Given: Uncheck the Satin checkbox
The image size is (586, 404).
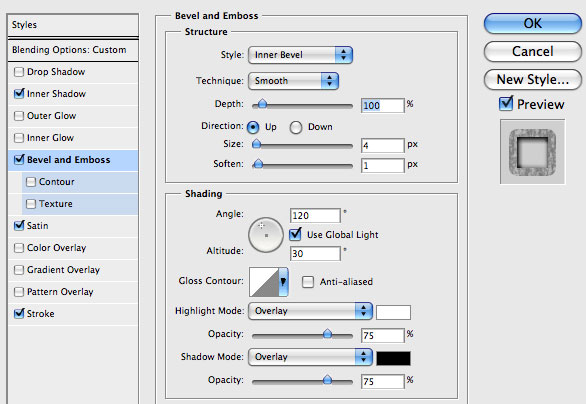Looking at the screenshot, I should coord(19,226).
